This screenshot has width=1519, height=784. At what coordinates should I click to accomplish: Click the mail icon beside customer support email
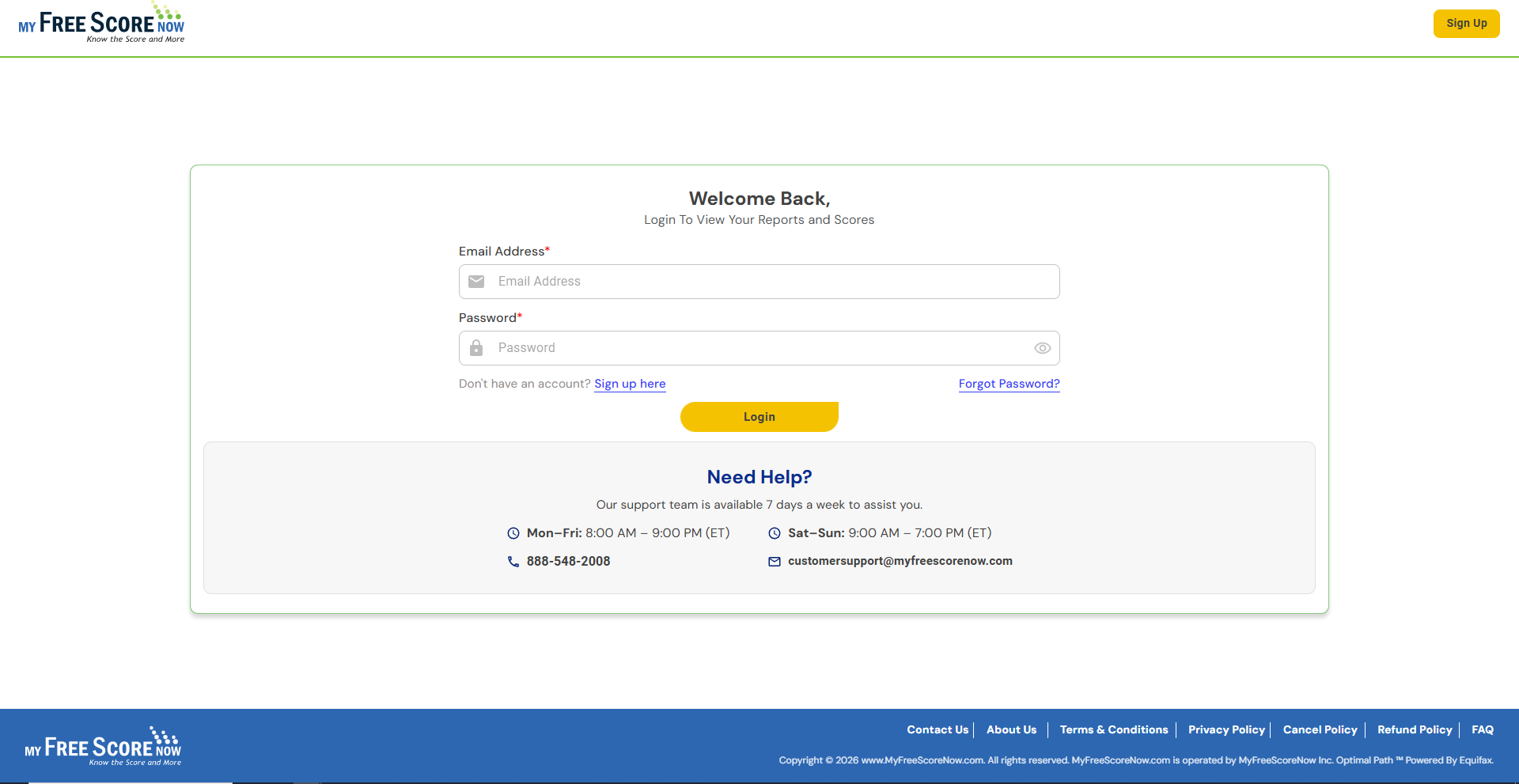(x=775, y=562)
